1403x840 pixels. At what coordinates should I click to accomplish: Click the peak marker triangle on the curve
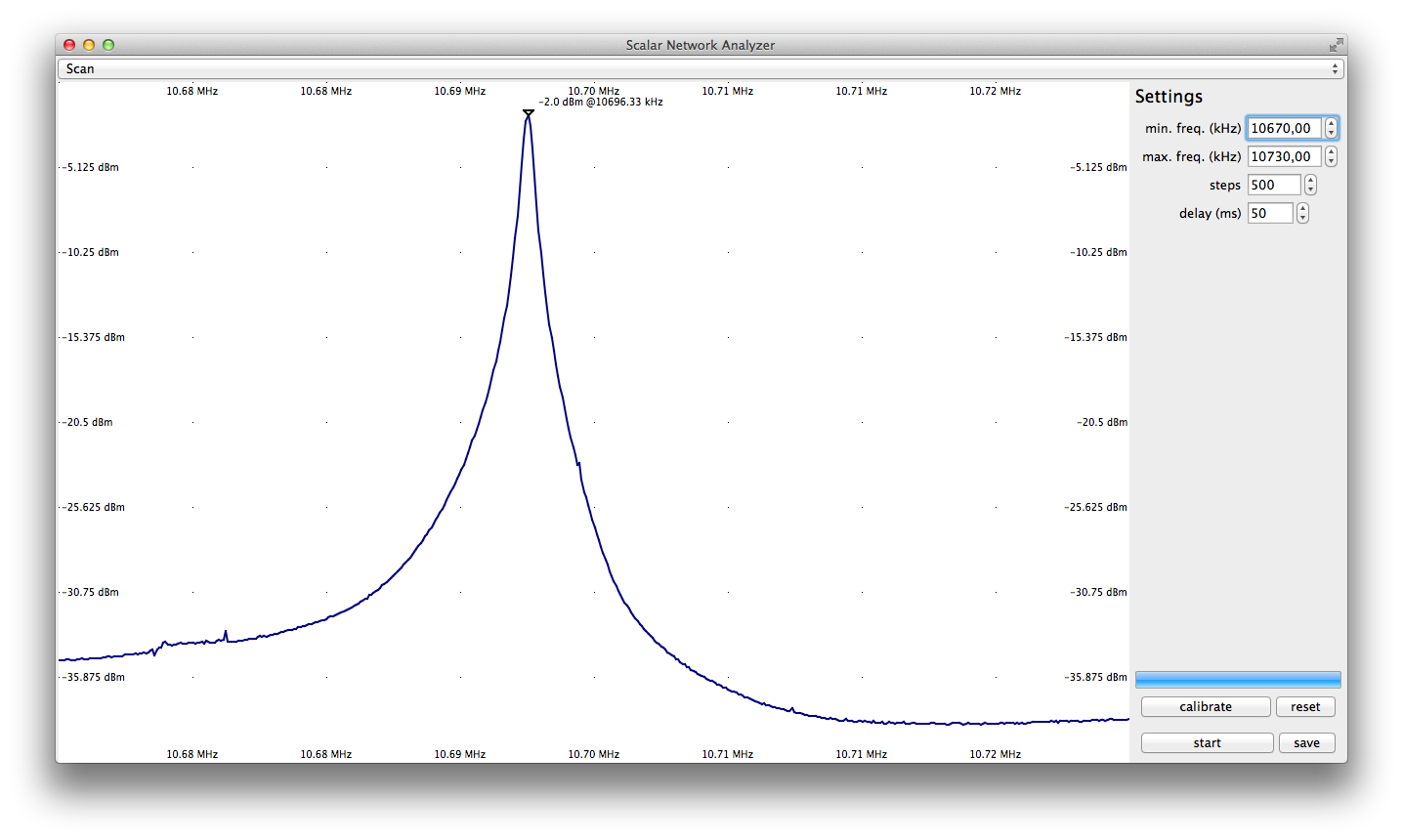click(529, 114)
